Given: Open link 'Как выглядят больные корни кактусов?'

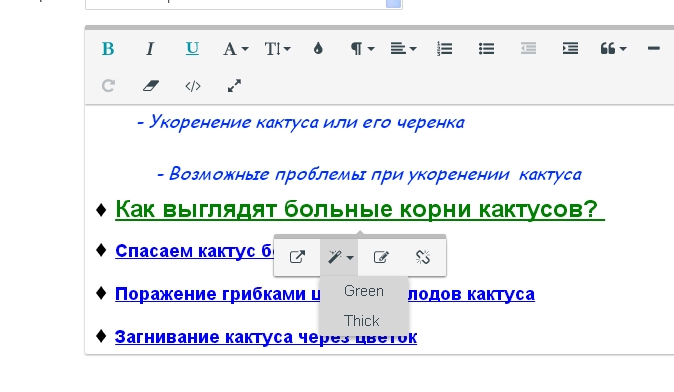Looking at the screenshot, I should point(360,210).
